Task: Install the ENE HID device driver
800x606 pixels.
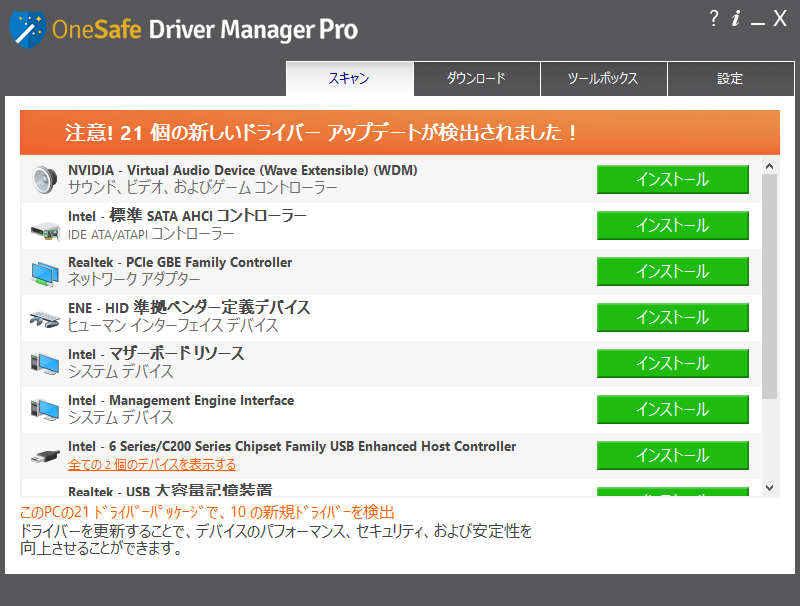Action: point(672,317)
